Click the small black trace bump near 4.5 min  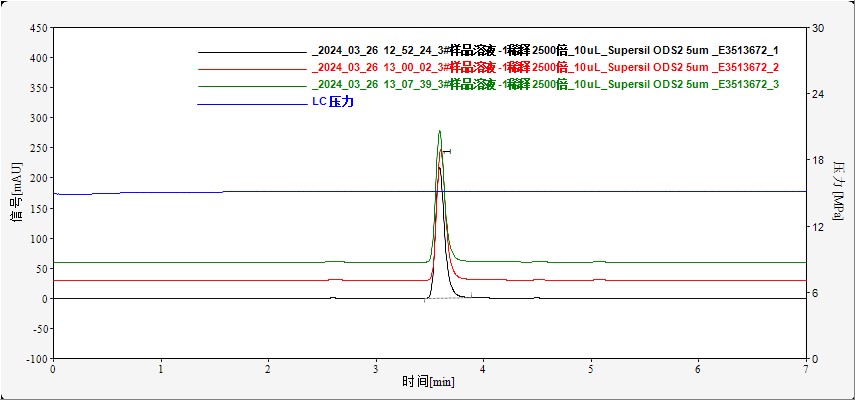[x=537, y=297]
